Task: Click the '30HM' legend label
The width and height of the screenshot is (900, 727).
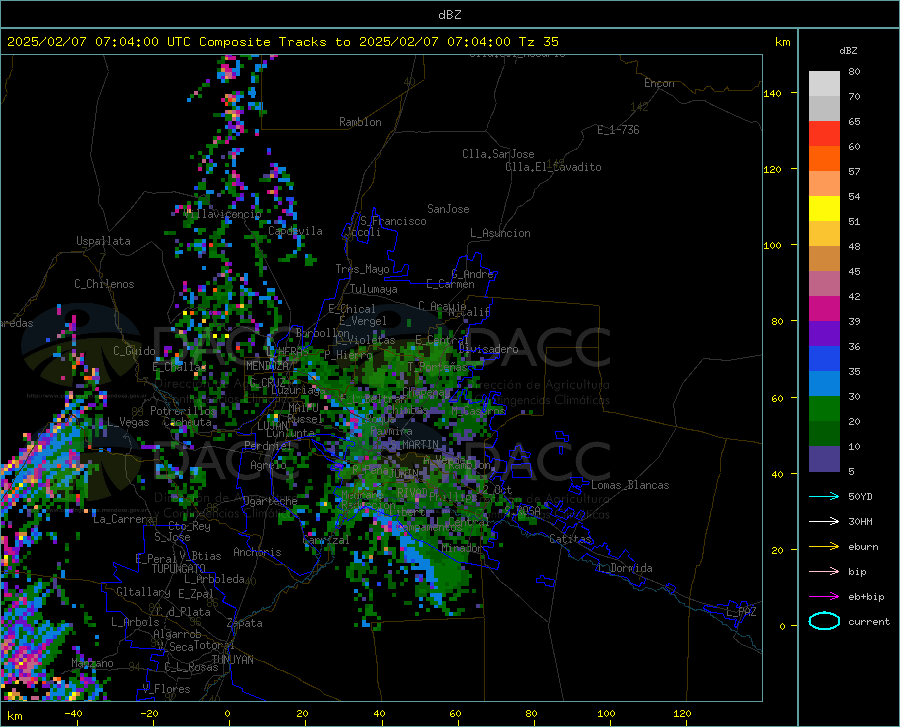Action: [860, 522]
